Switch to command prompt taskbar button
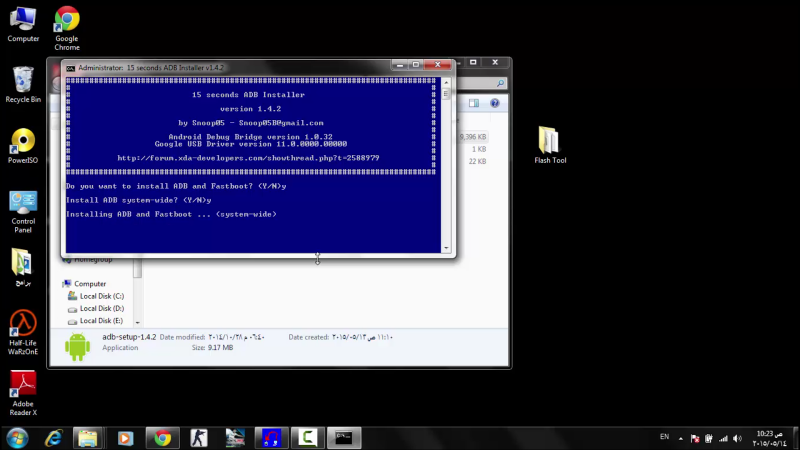Screen dimensions: 800x450 click(346, 438)
